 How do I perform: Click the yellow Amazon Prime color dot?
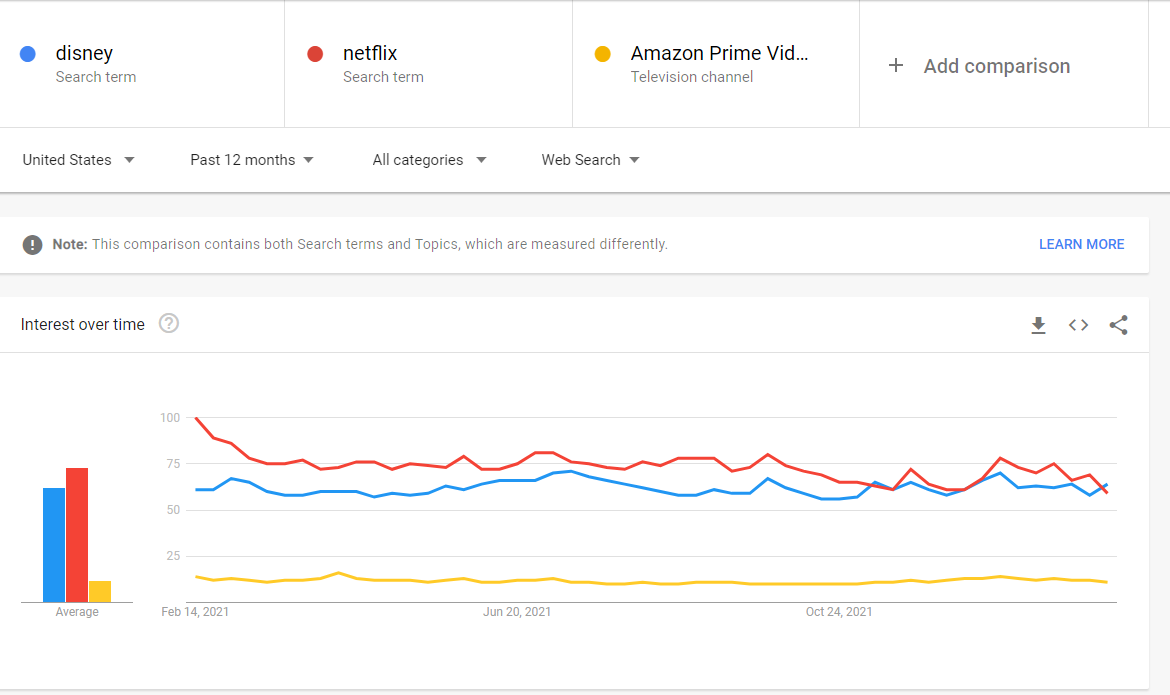602,54
